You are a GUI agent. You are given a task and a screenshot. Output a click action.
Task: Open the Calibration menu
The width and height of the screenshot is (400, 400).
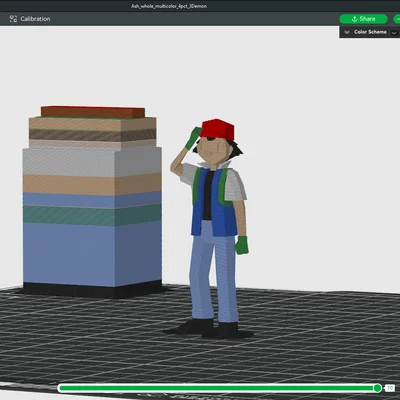point(30,19)
